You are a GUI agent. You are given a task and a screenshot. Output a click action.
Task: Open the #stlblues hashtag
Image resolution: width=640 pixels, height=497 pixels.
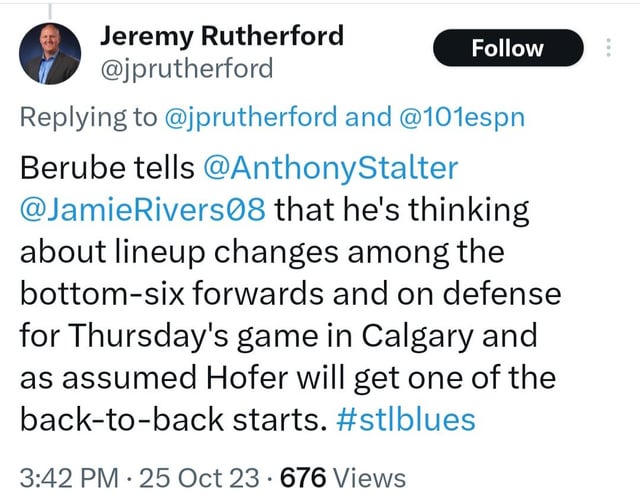406,420
